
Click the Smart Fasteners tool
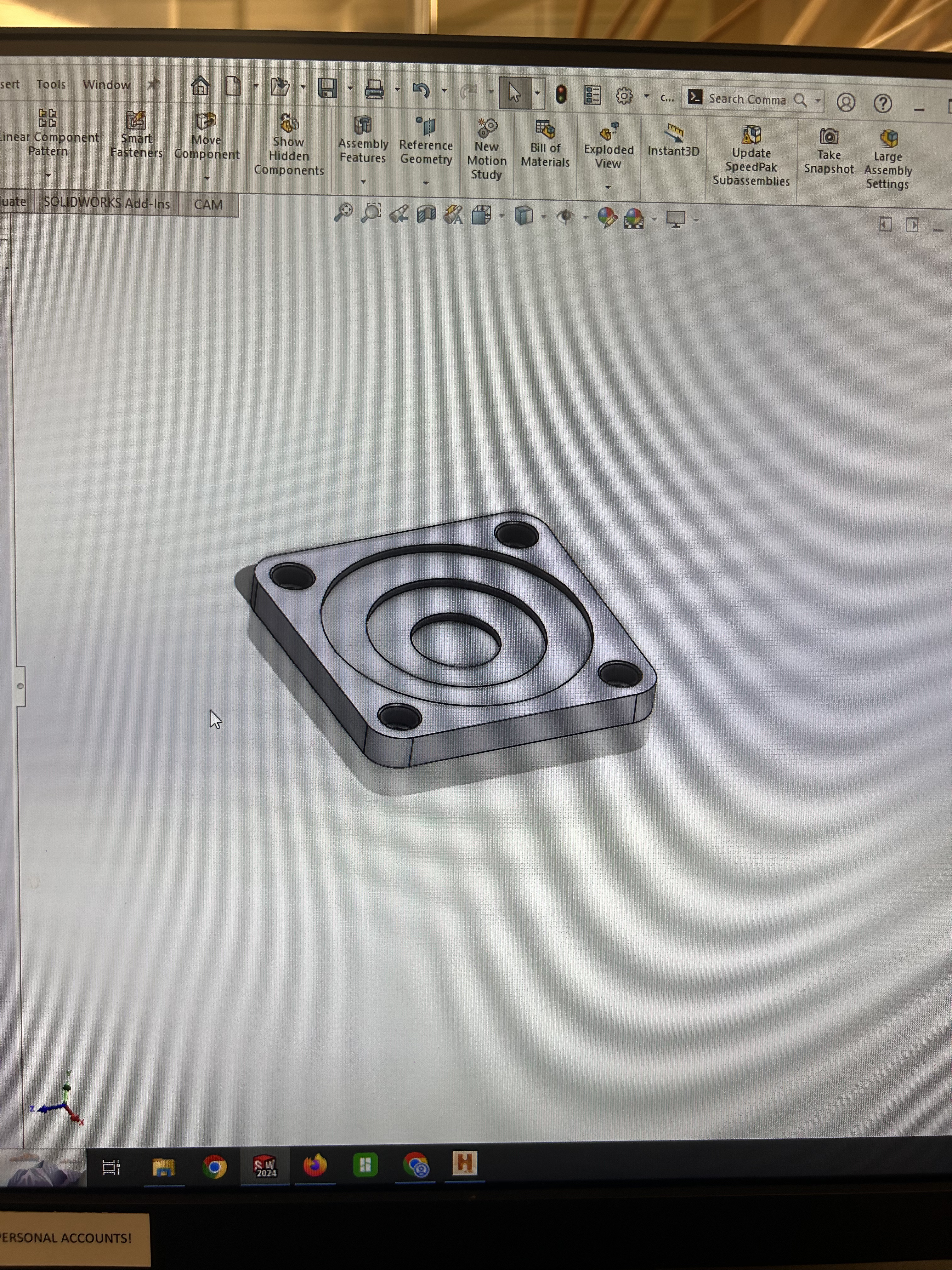click(x=136, y=138)
